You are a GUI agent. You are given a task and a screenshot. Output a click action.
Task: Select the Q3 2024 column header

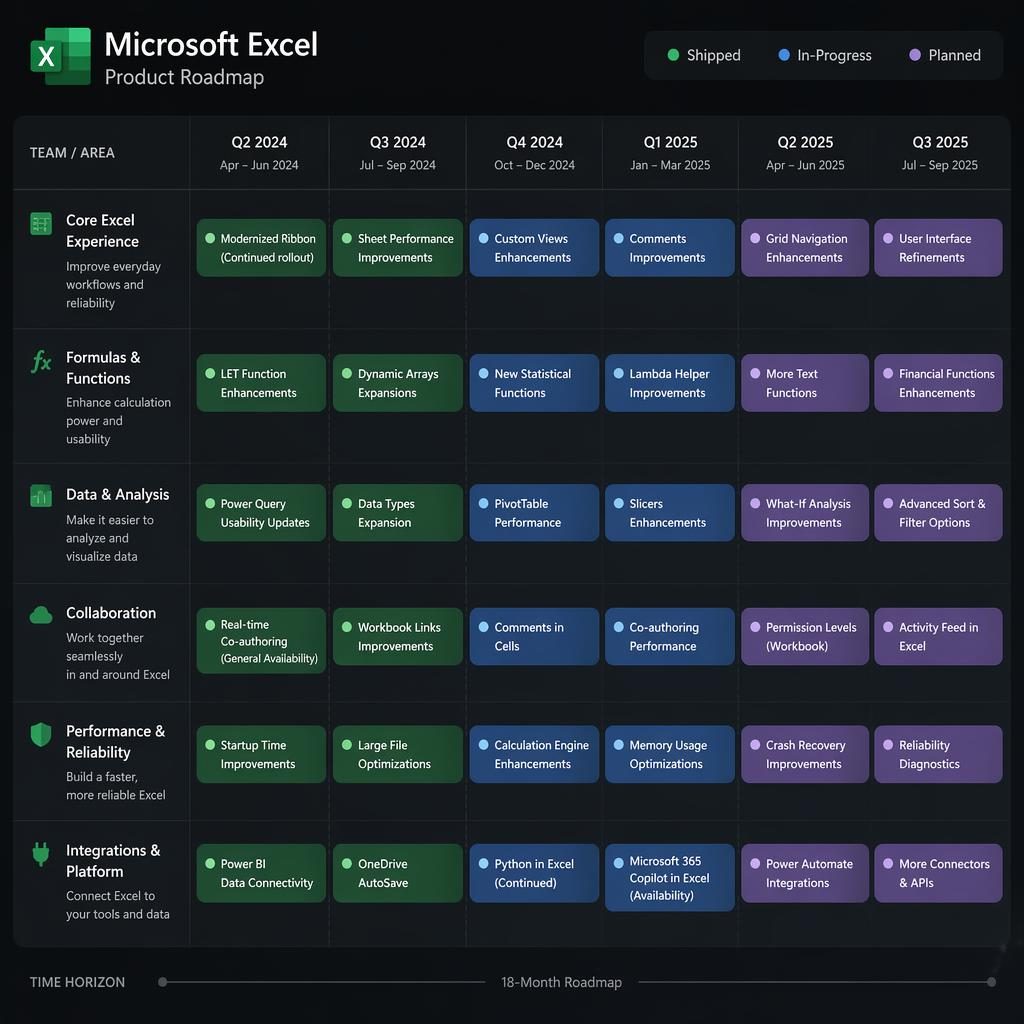click(398, 153)
